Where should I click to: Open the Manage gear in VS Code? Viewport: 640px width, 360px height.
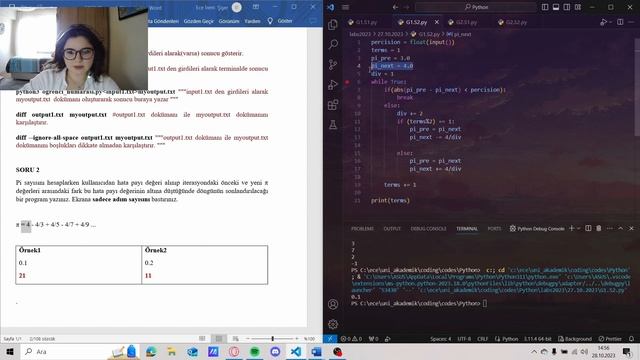333,324
